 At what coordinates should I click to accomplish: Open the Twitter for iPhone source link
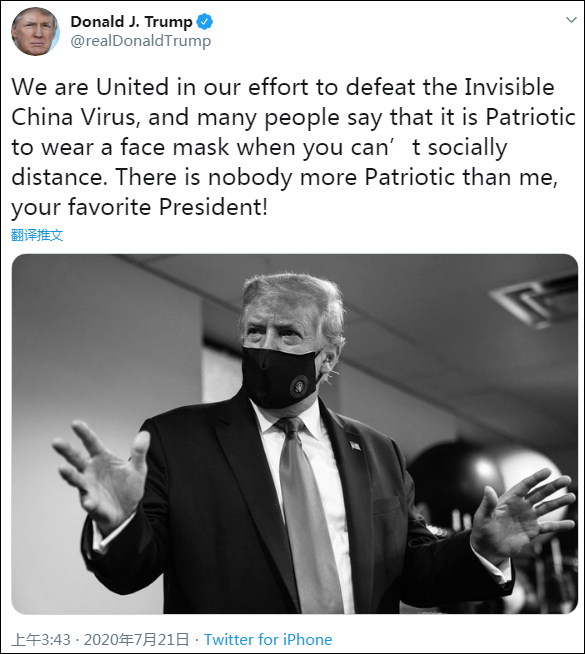click(268, 639)
